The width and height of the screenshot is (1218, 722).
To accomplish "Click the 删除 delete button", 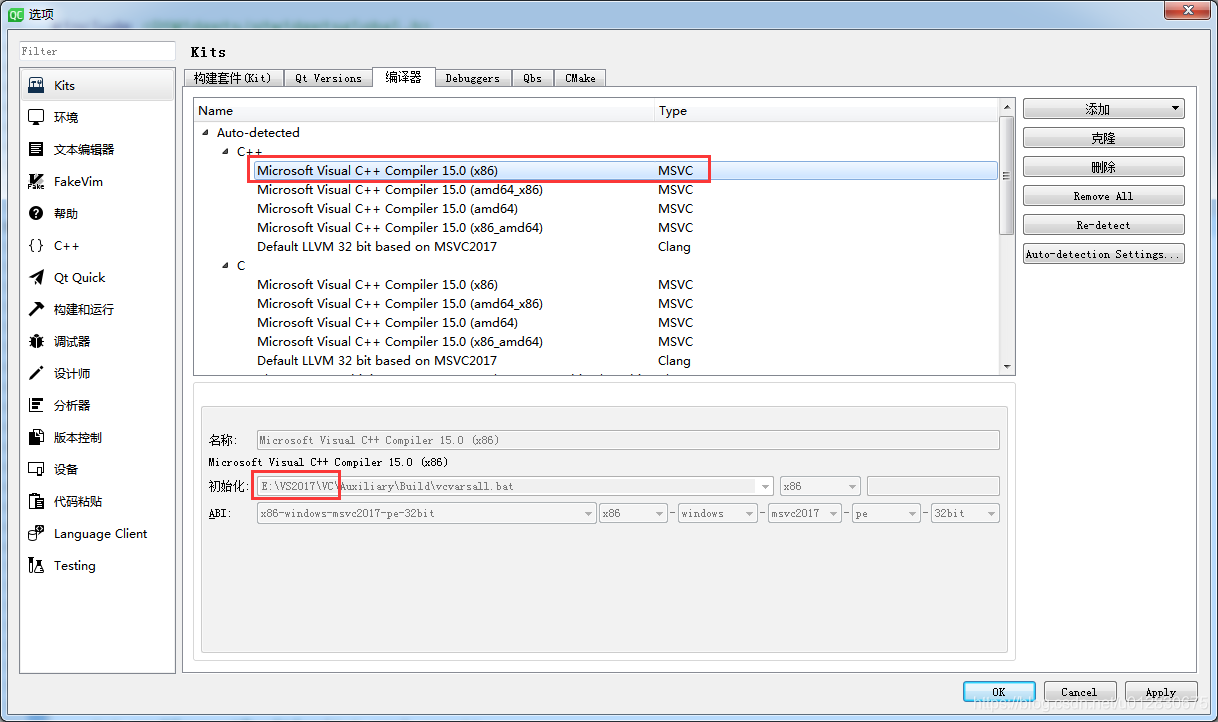I will point(1103,167).
